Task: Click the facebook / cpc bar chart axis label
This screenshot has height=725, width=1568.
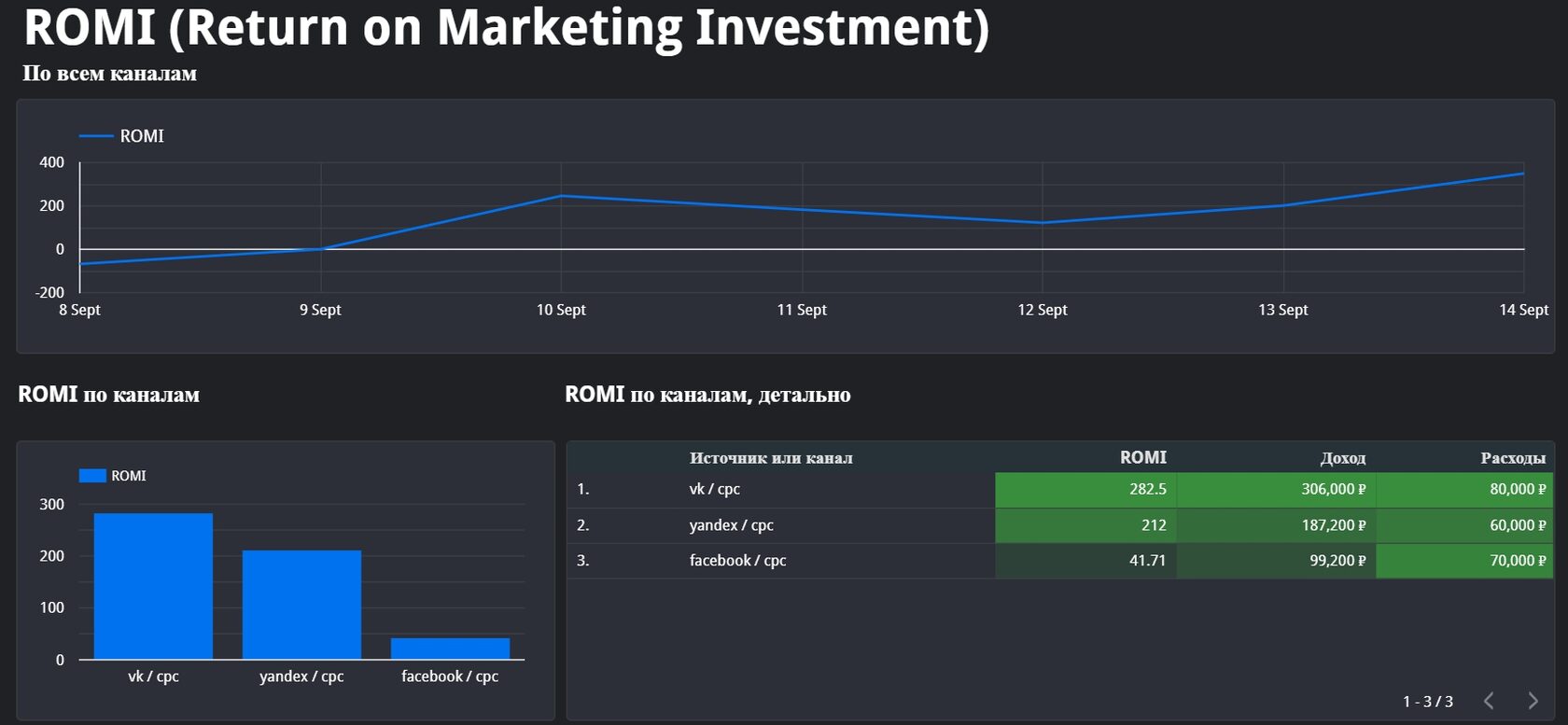Action: click(x=450, y=676)
